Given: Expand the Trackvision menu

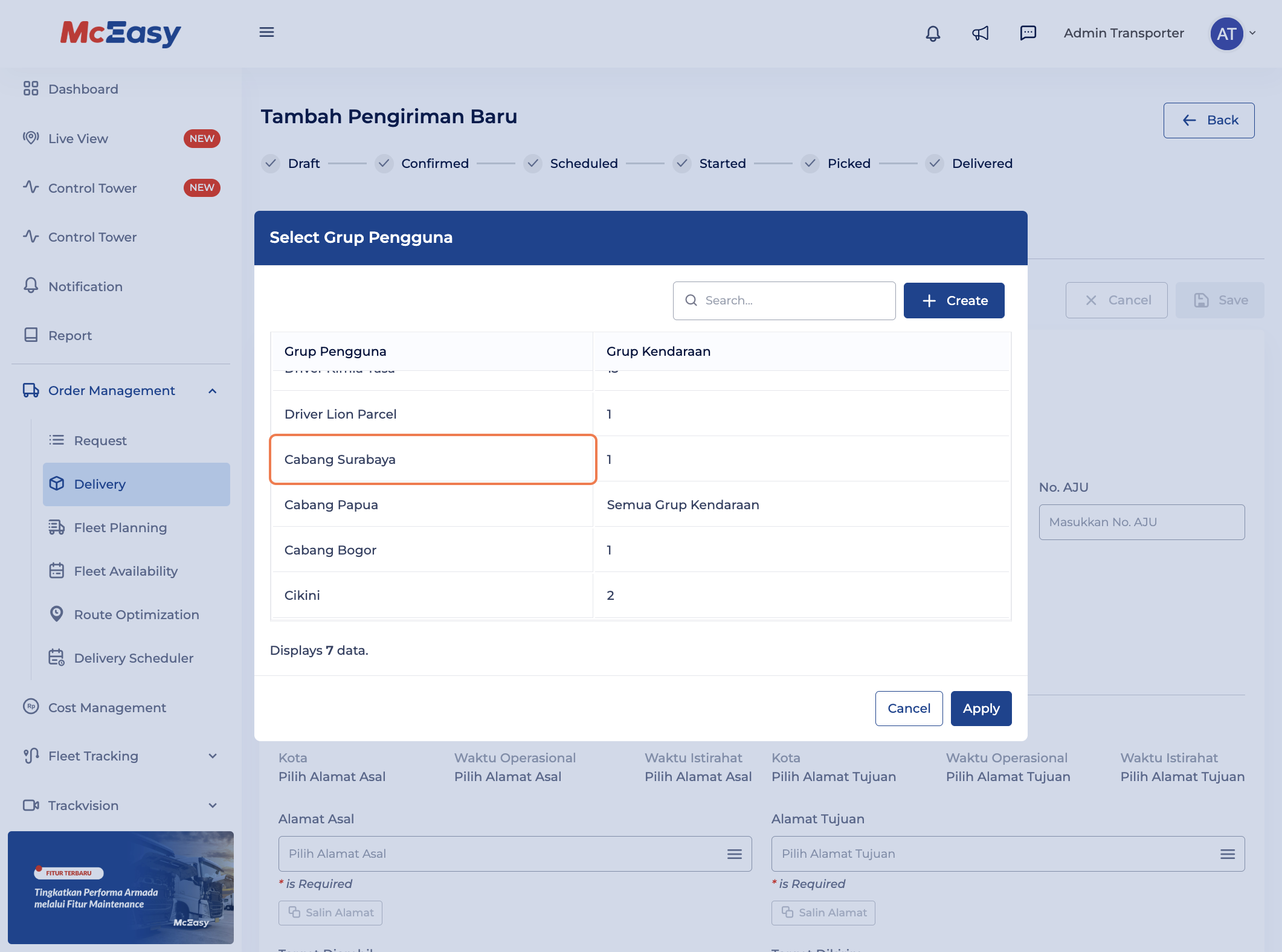Looking at the screenshot, I should pyautogui.click(x=212, y=805).
